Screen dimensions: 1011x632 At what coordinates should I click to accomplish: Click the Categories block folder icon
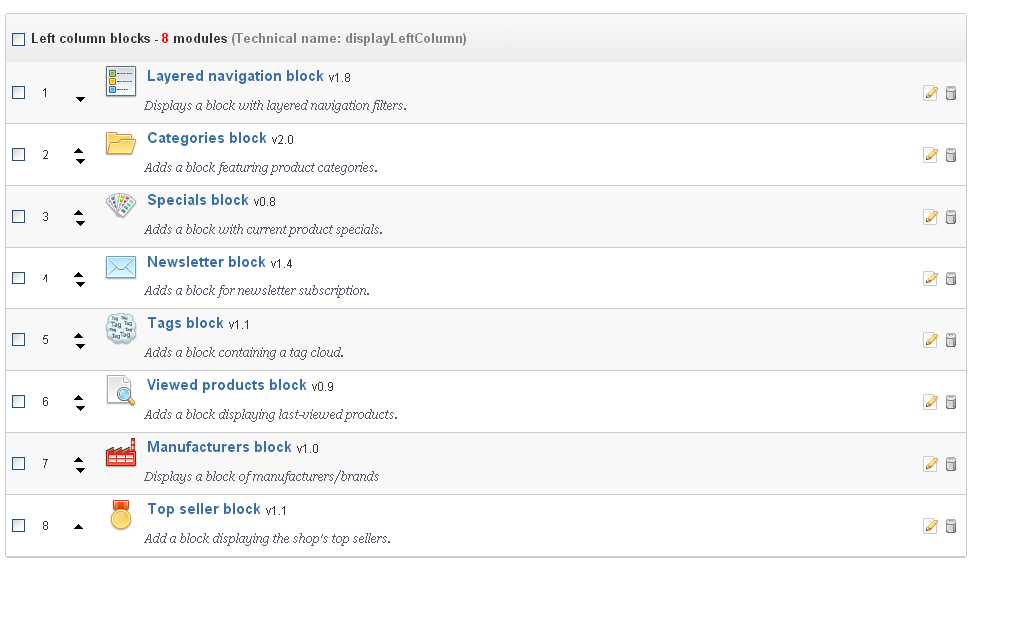pyautogui.click(x=120, y=143)
